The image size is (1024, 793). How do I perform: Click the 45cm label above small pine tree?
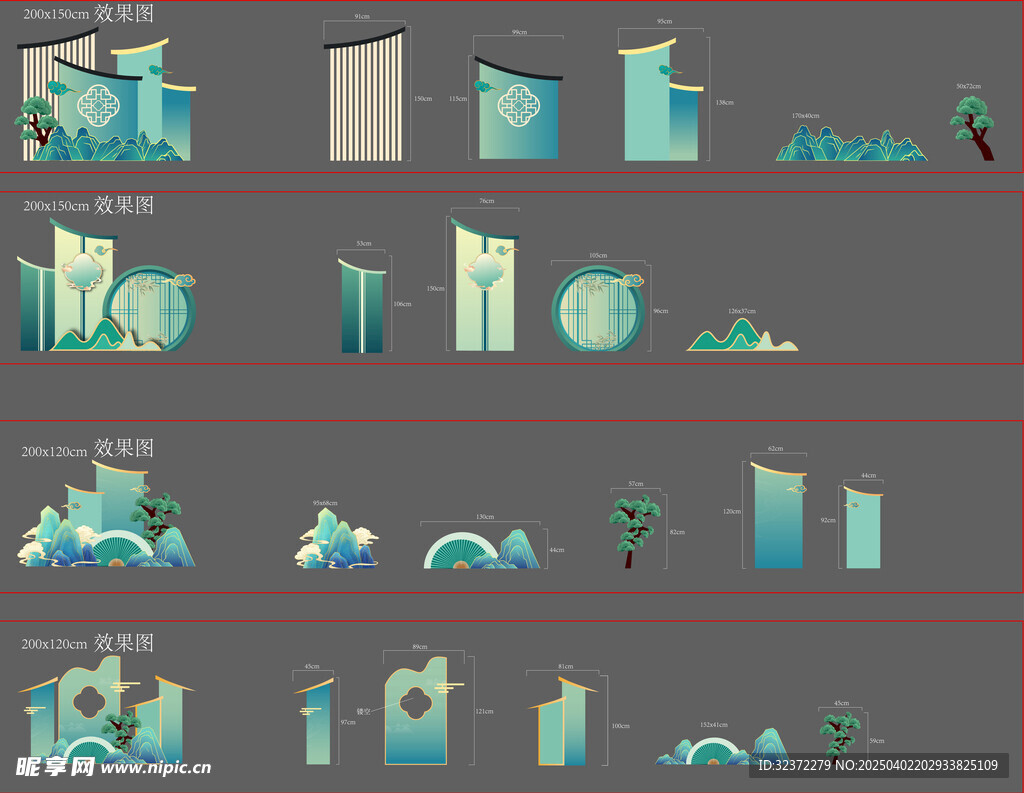coord(842,704)
